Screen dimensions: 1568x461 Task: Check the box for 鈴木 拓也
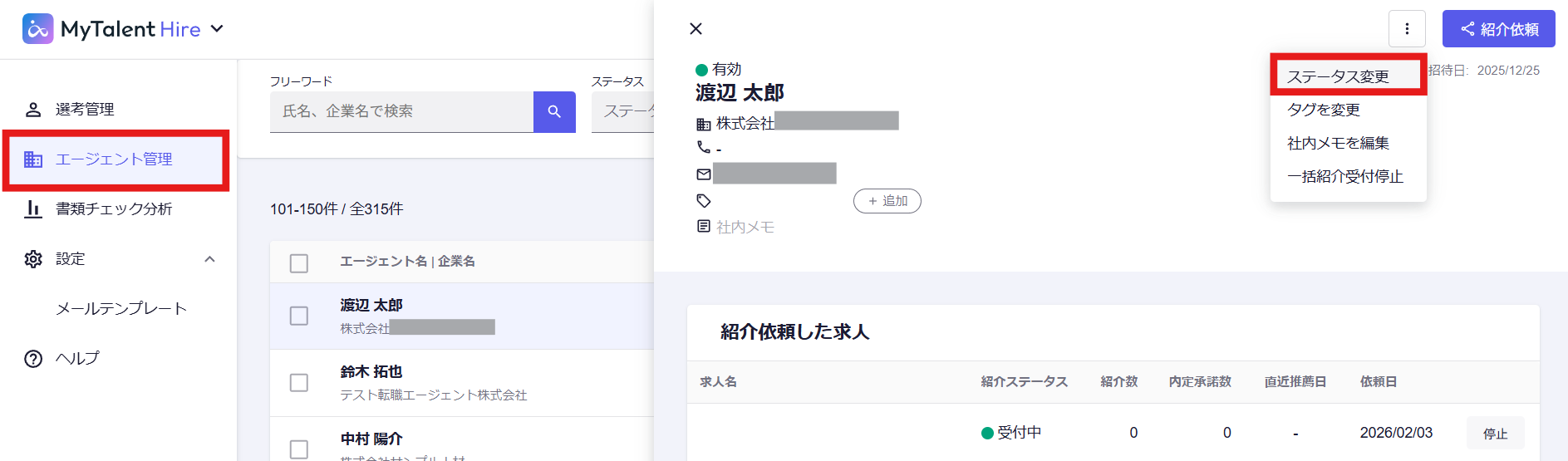pos(299,383)
